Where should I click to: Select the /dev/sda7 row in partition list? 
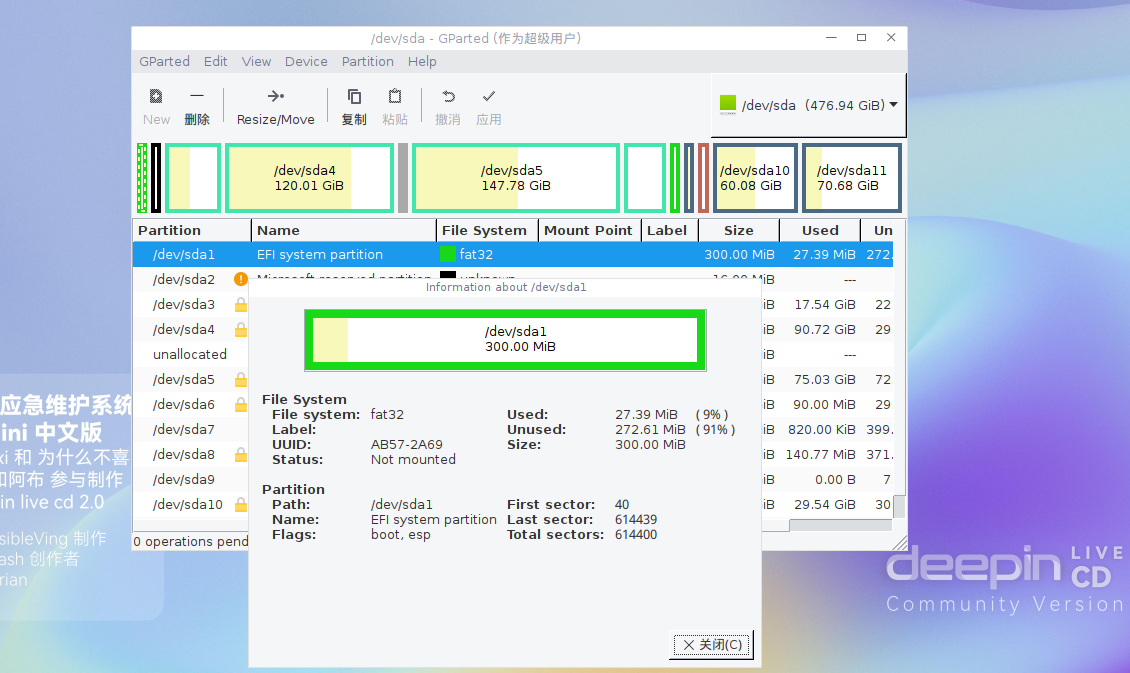pos(183,430)
